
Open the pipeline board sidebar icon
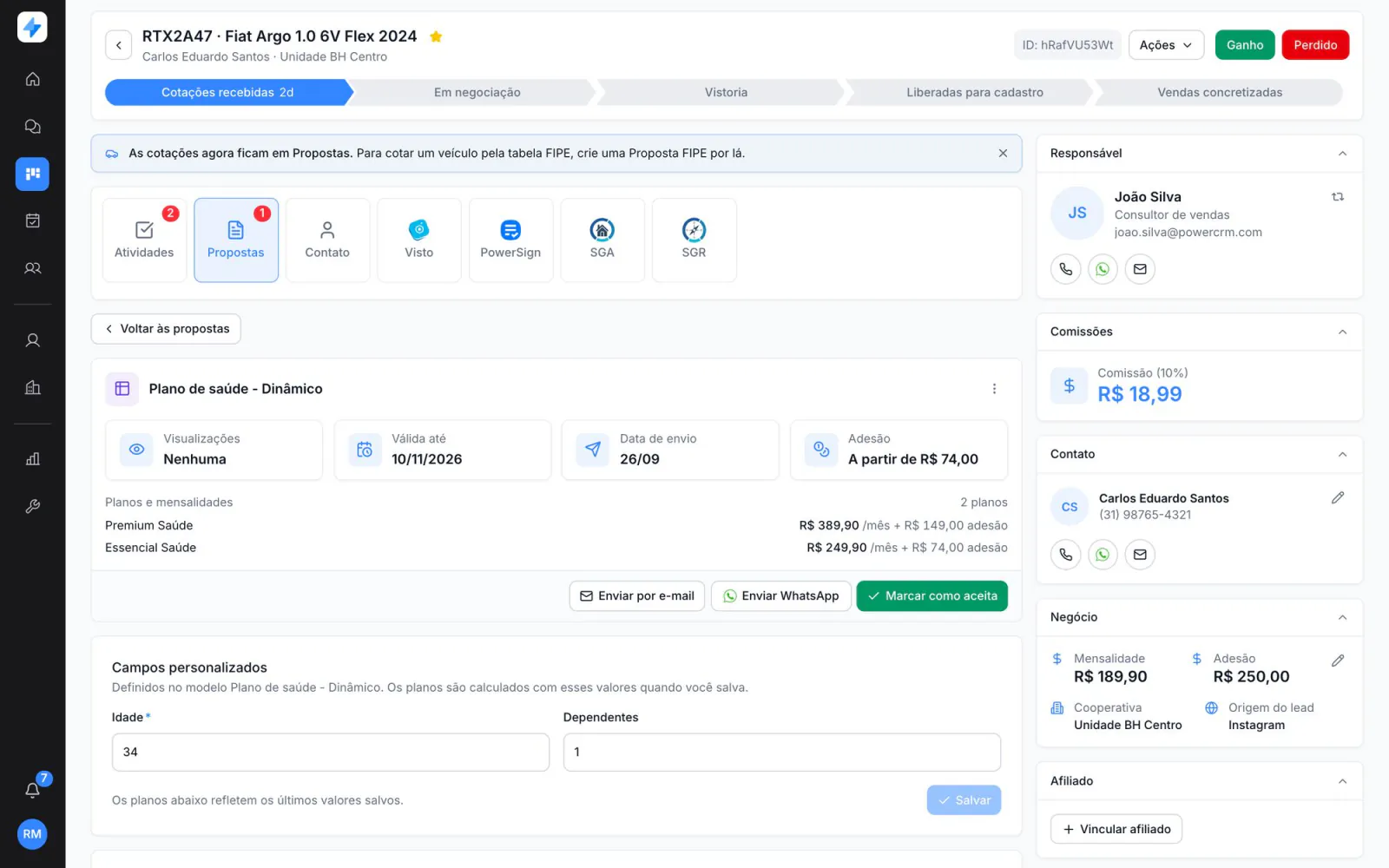tap(32, 174)
